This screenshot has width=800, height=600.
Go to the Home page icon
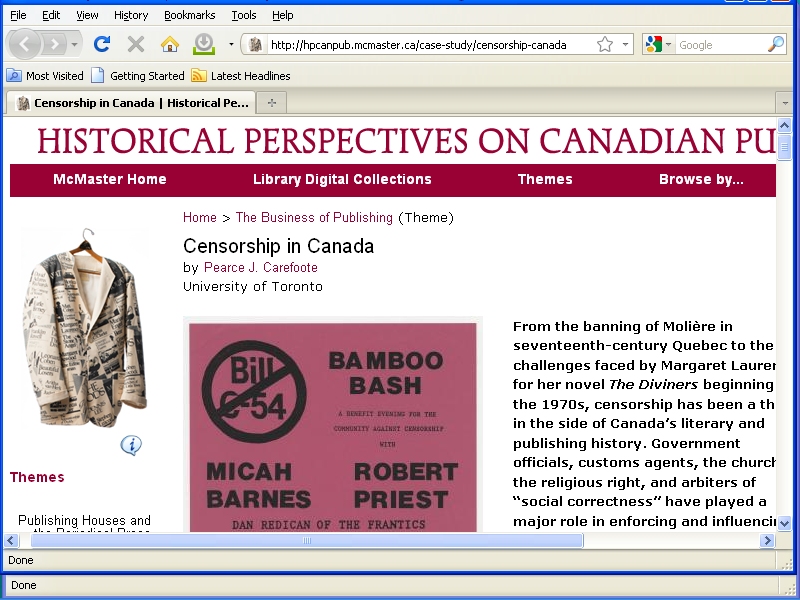(170, 44)
